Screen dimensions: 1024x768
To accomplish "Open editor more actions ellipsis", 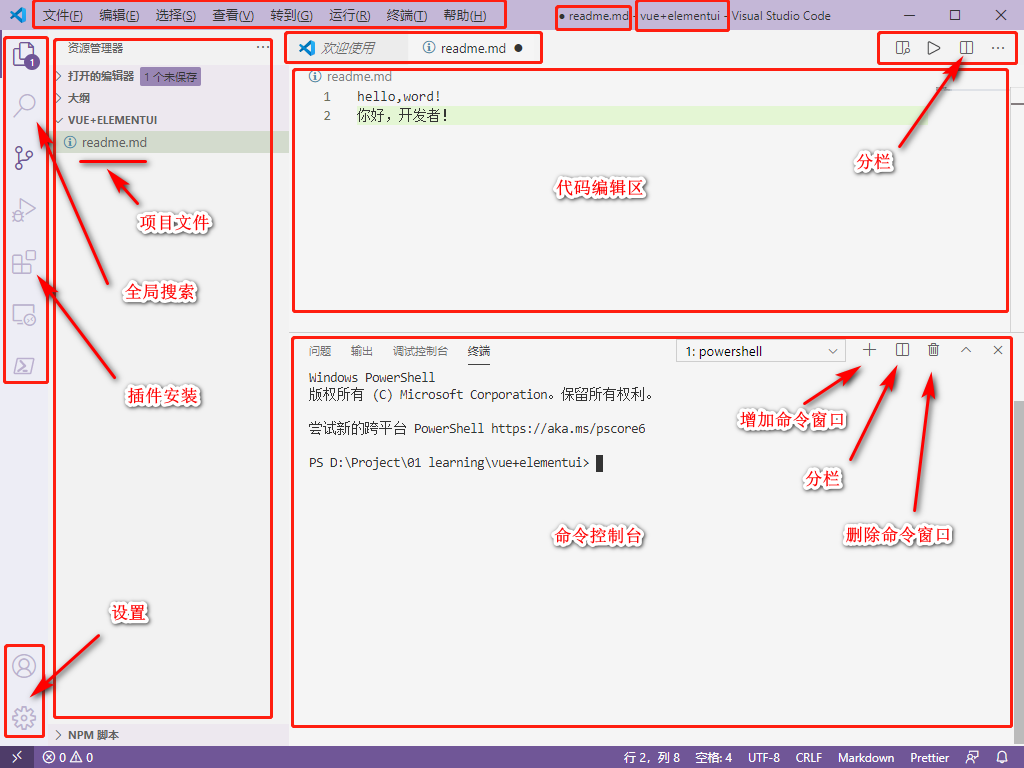I will (x=998, y=48).
